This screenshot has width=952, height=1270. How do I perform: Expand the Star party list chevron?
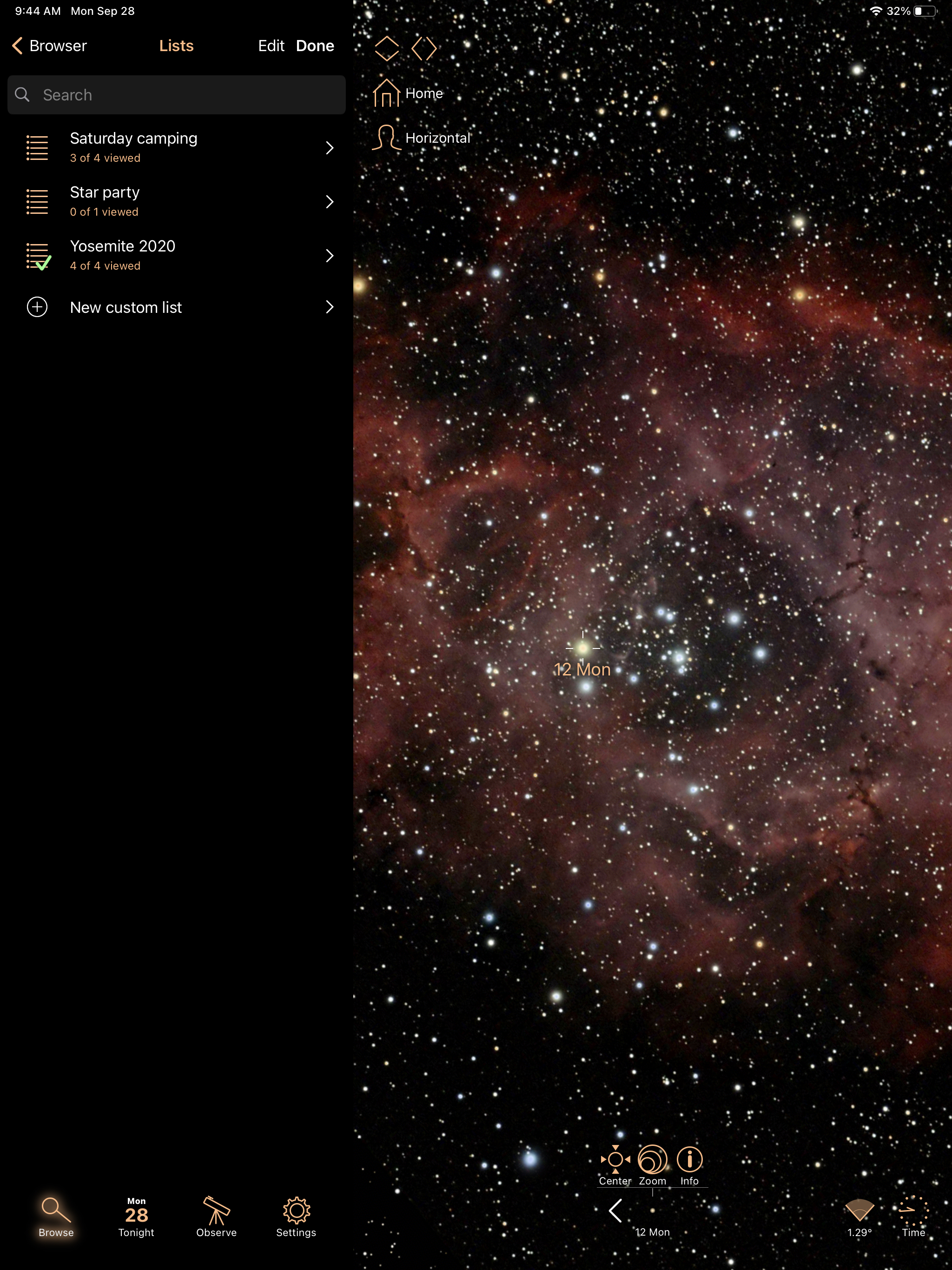coord(330,202)
